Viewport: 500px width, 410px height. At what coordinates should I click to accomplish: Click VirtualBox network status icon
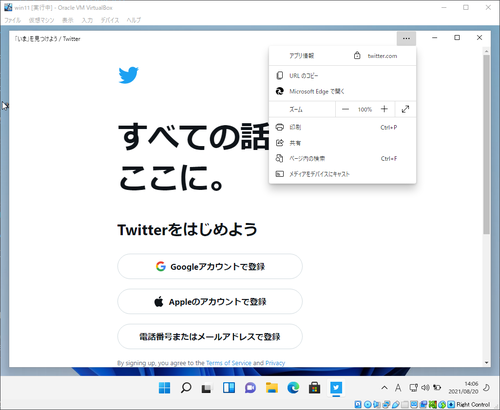[x=386, y=404]
